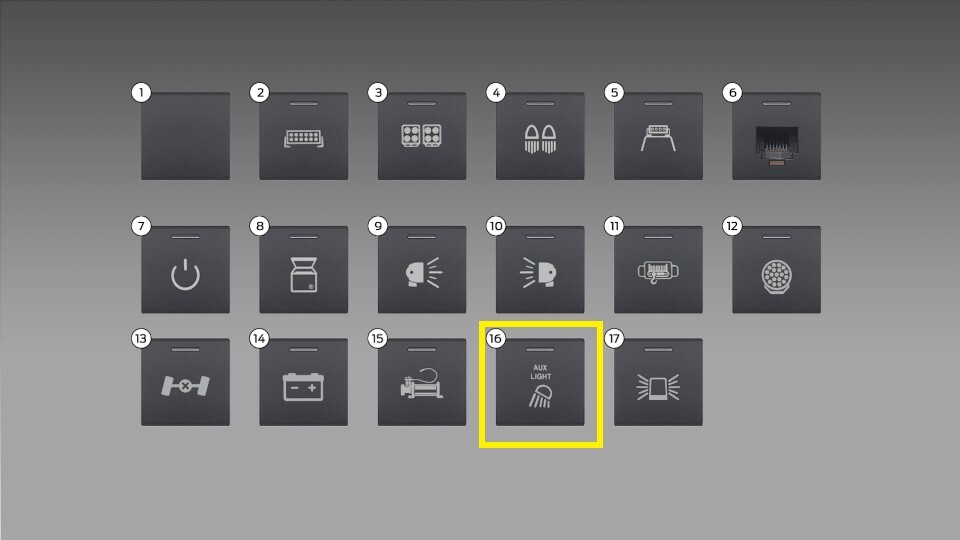Screen dimensions: 960x540
Task: Pick the axle differential lock switch
Action: (x=186, y=382)
